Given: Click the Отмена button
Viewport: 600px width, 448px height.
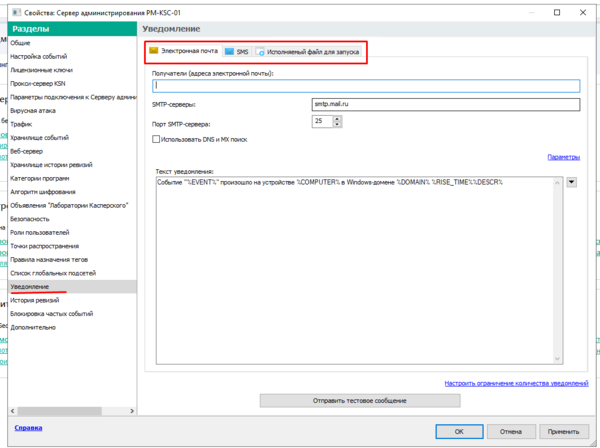Looking at the screenshot, I should point(511,432).
